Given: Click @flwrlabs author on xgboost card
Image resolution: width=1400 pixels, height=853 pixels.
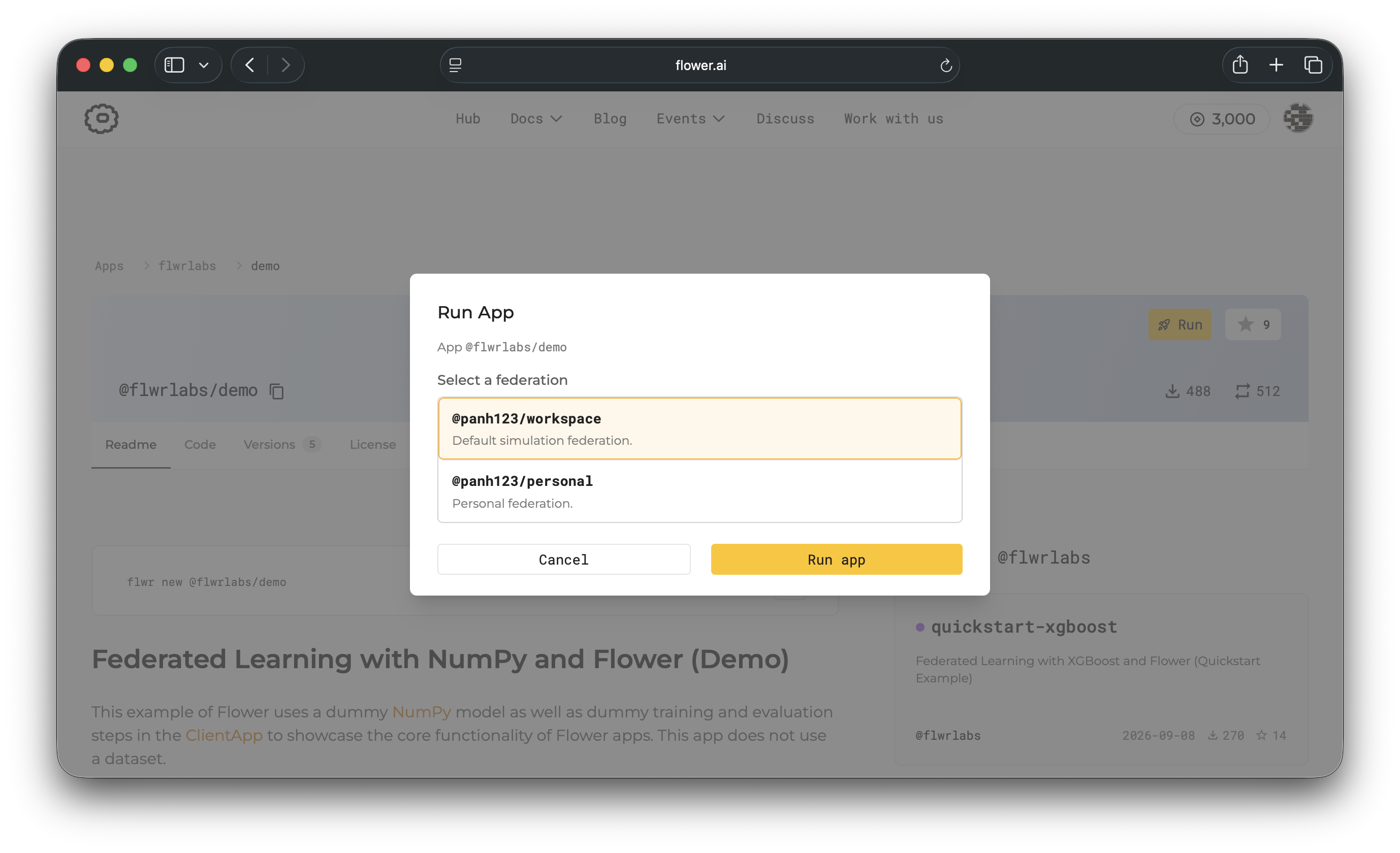Looking at the screenshot, I should pyautogui.click(x=948, y=735).
